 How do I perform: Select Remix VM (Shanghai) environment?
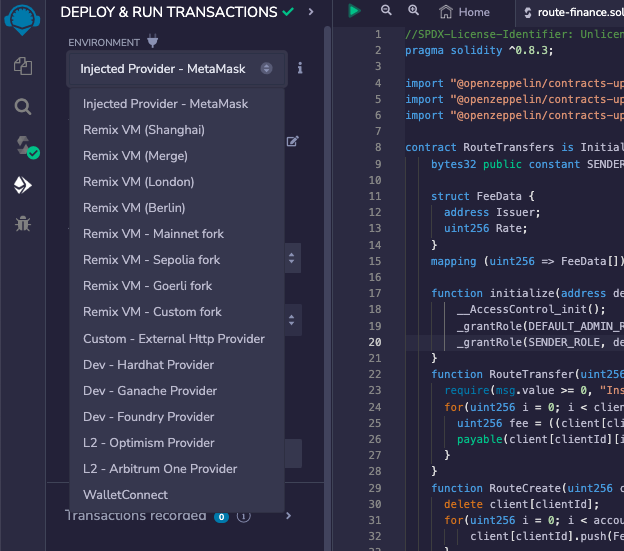tap(144, 130)
